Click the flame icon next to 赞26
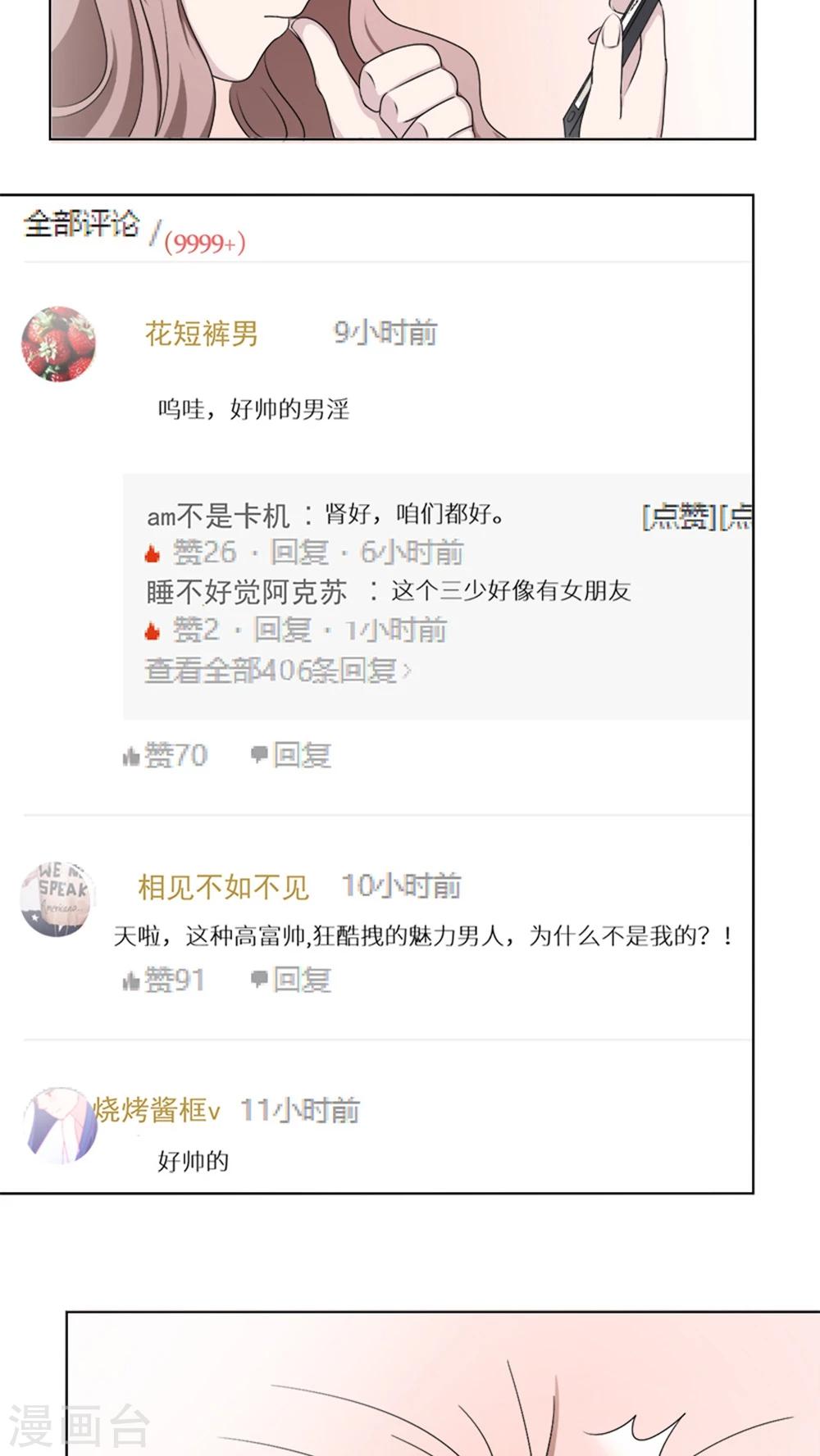Viewport: 820px width, 1456px height. (x=153, y=554)
